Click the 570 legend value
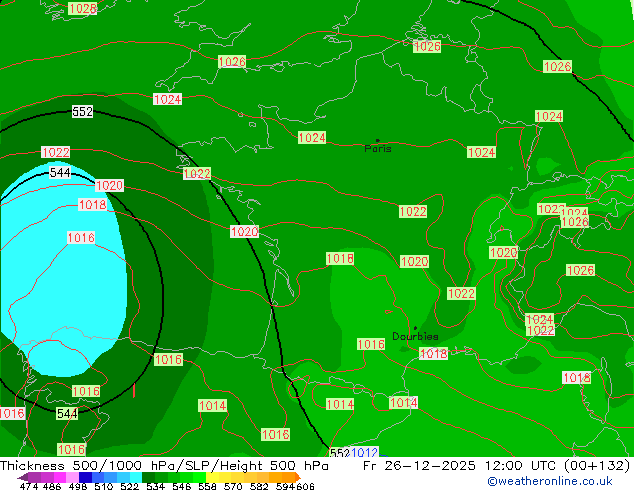Viewport: 634px width, 490px height. pyautogui.click(x=233, y=486)
